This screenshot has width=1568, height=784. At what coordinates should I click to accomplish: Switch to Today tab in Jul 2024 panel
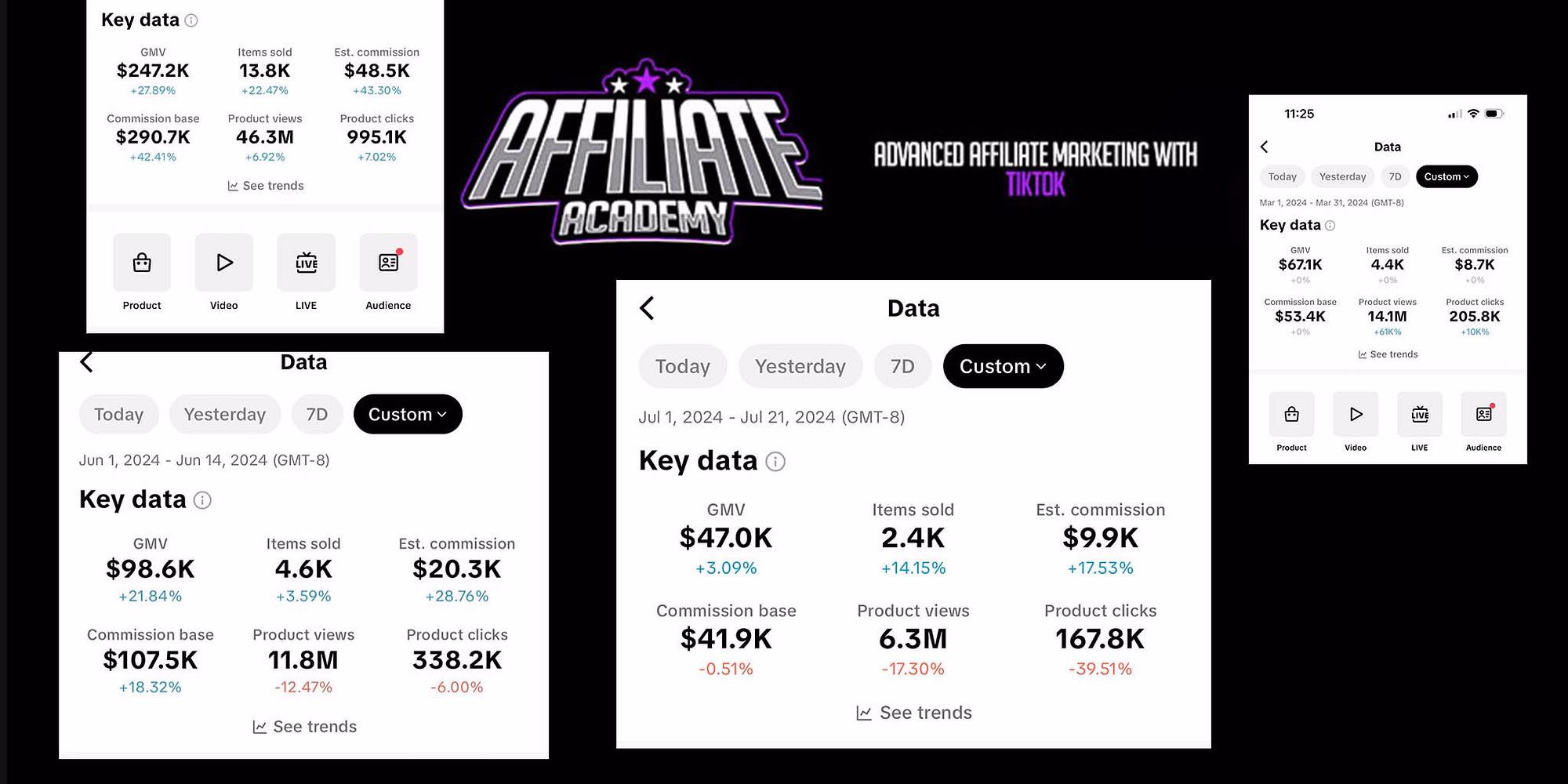coord(683,366)
